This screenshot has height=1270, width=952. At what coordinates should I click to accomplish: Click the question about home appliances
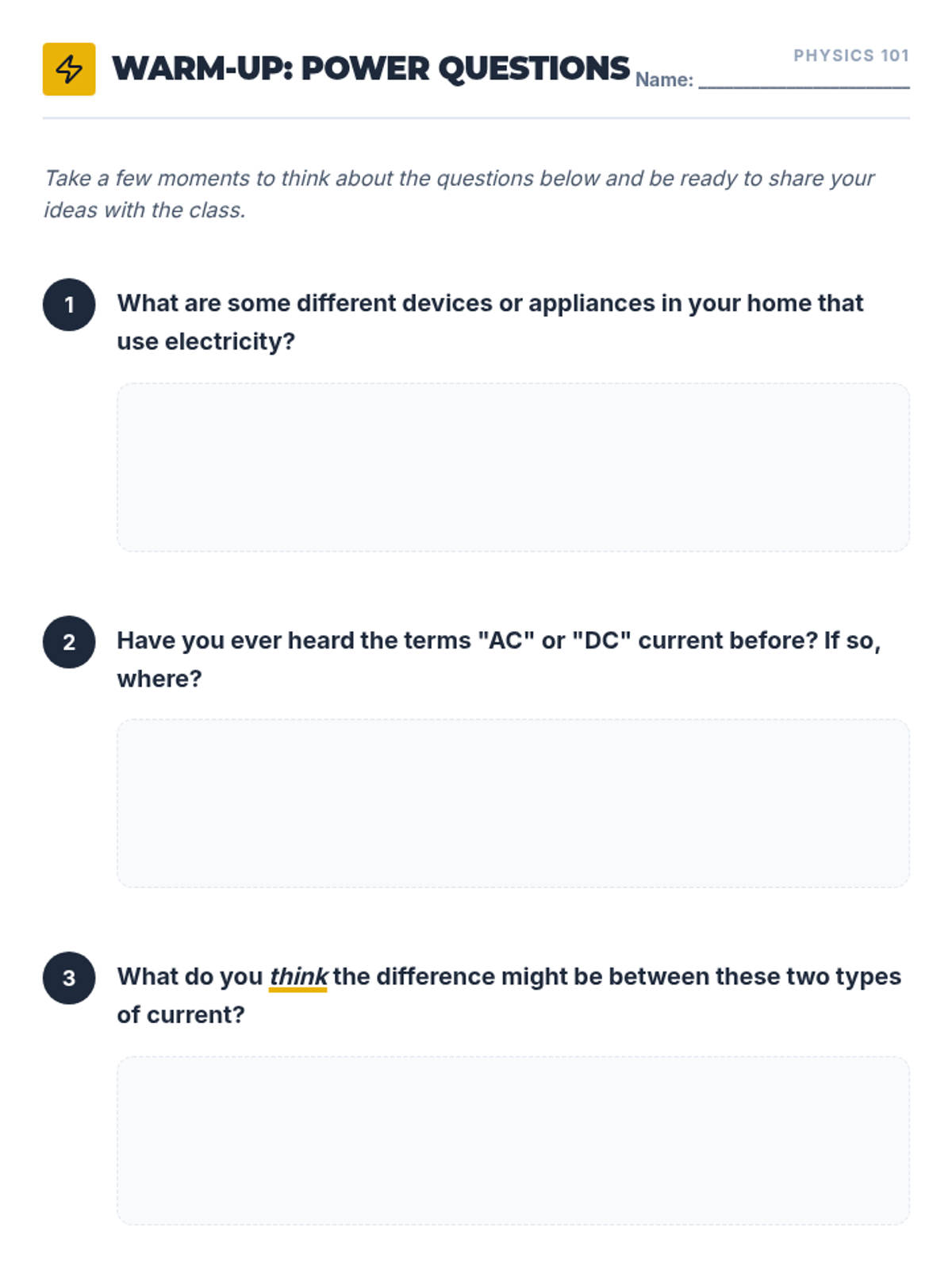coord(489,304)
